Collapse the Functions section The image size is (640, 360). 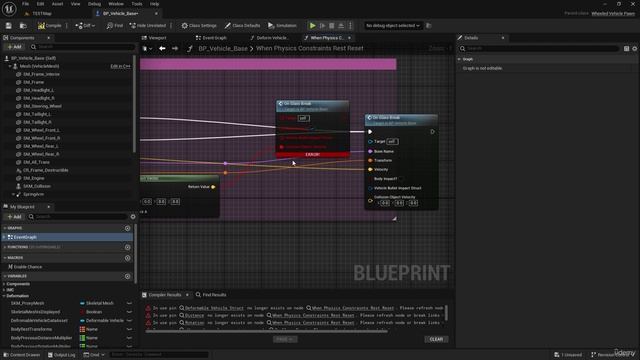pos(4,247)
